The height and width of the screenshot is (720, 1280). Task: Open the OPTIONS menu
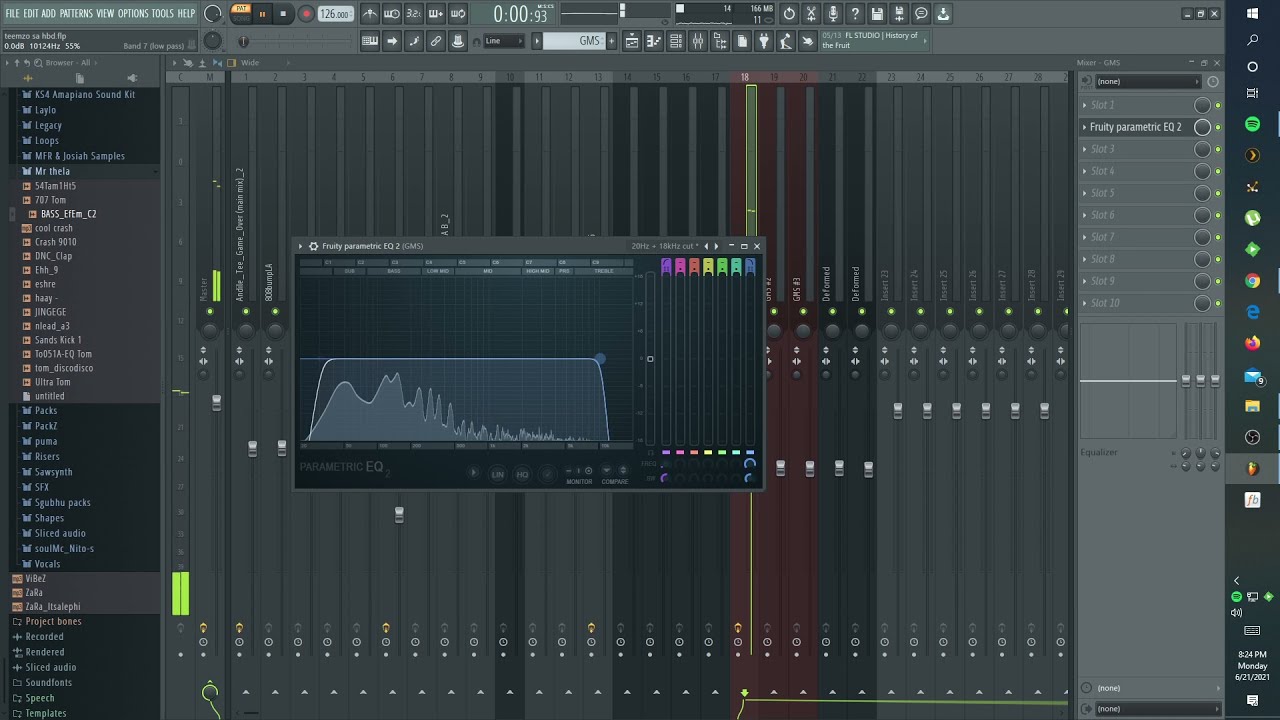133,13
